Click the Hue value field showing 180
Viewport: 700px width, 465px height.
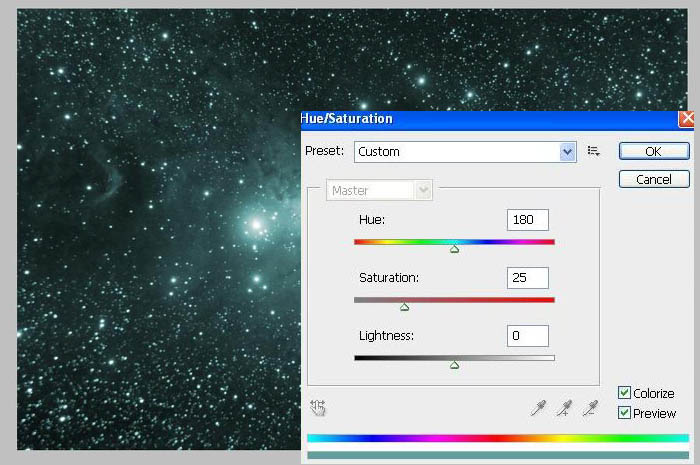[528, 220]
